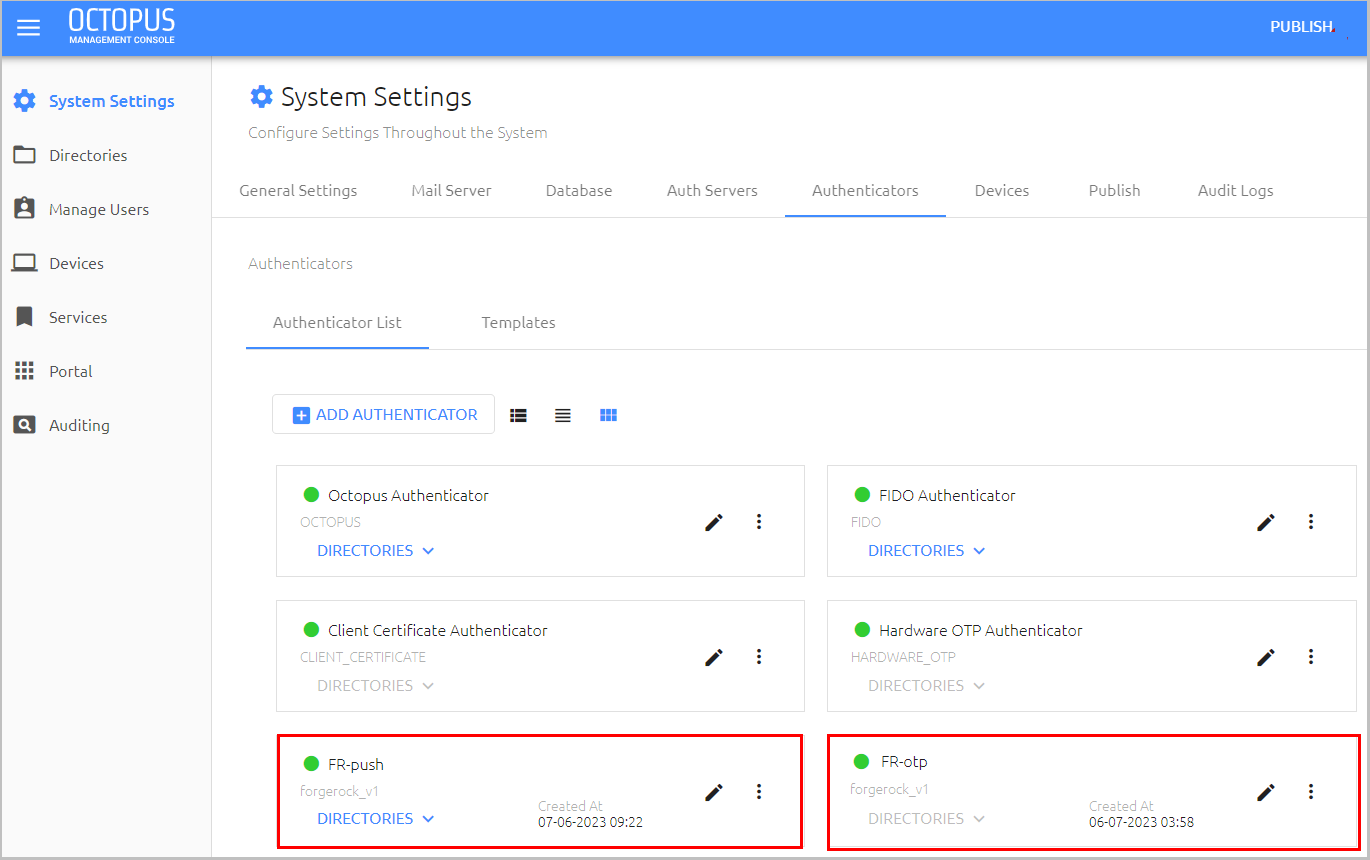Switch to grid card view icon
Screen dimensions: 1370x860
click(x=608, y=415)
